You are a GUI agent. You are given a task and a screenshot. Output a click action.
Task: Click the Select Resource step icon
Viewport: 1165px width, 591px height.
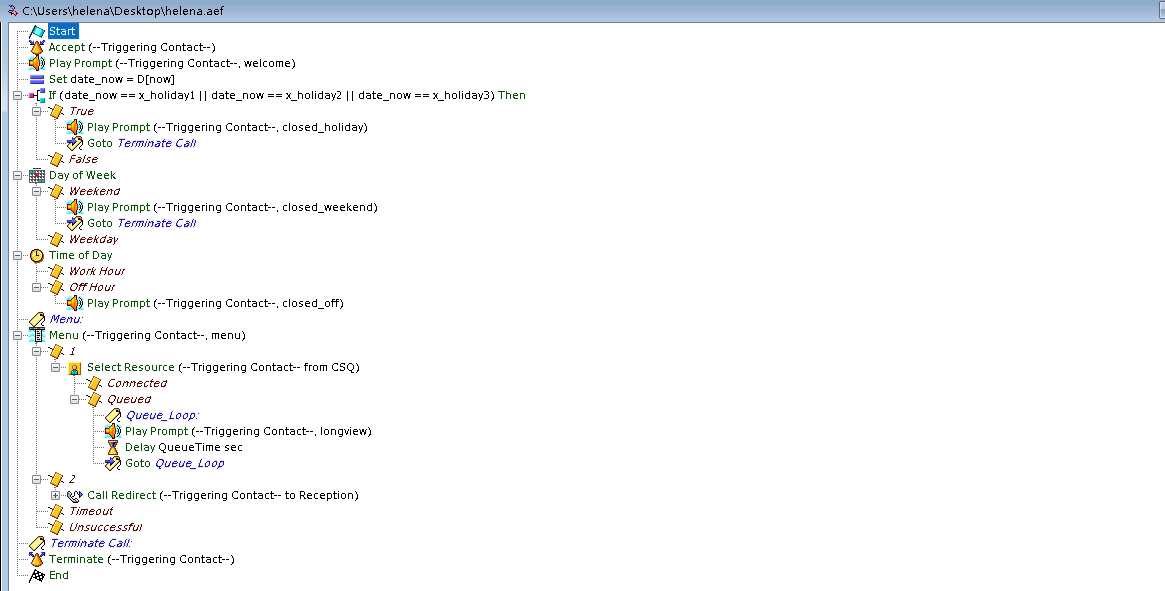pyautogui.click(x=75, y=367)
